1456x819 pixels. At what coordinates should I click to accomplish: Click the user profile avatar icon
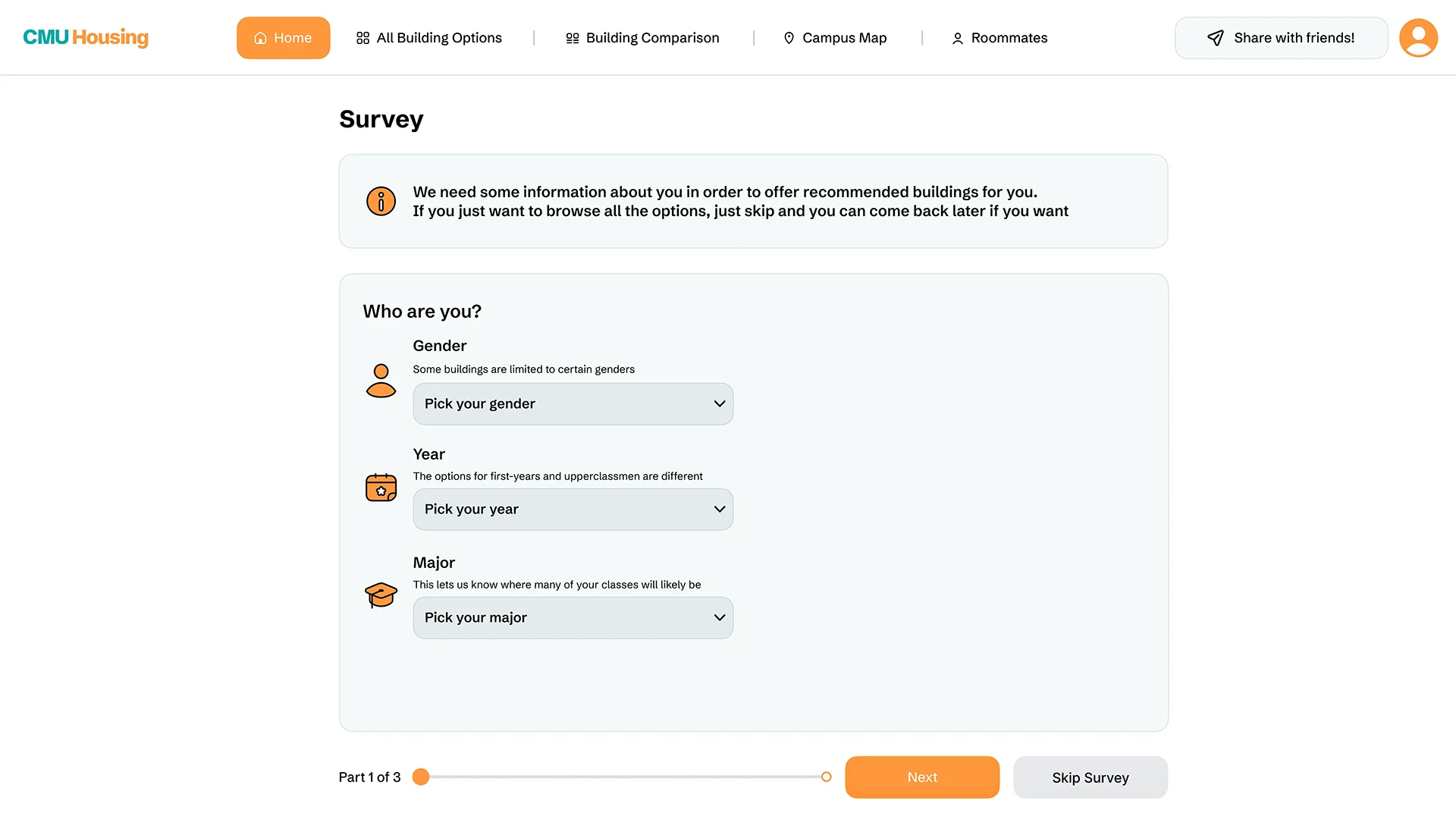pos(1418,37)
